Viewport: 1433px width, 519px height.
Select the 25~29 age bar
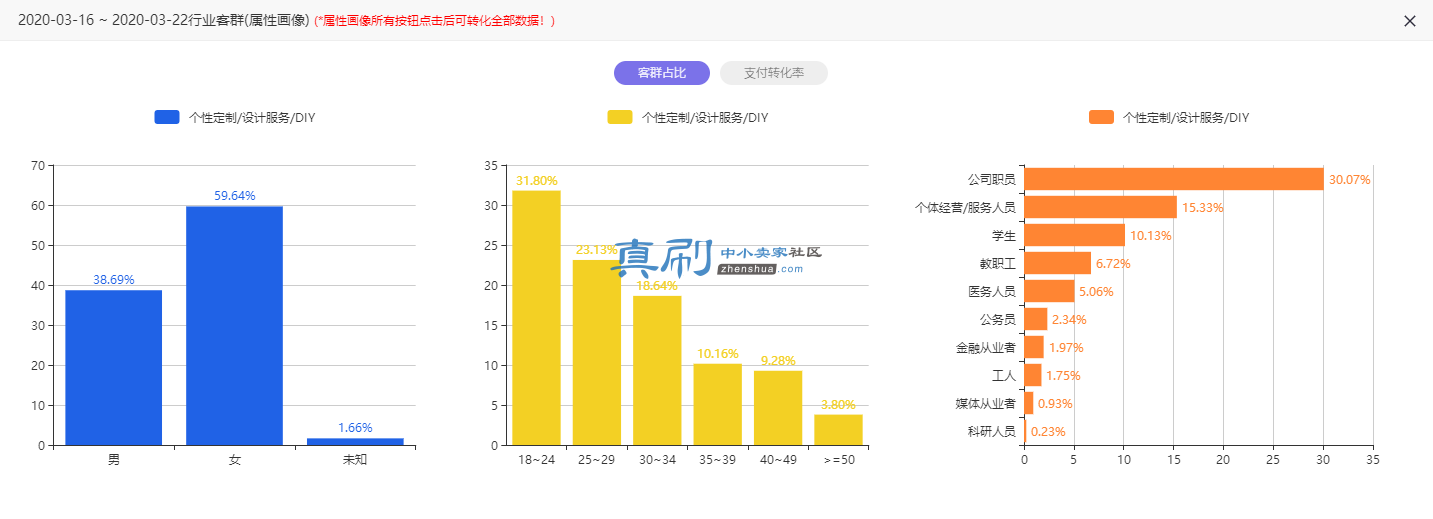pos(597,352)
